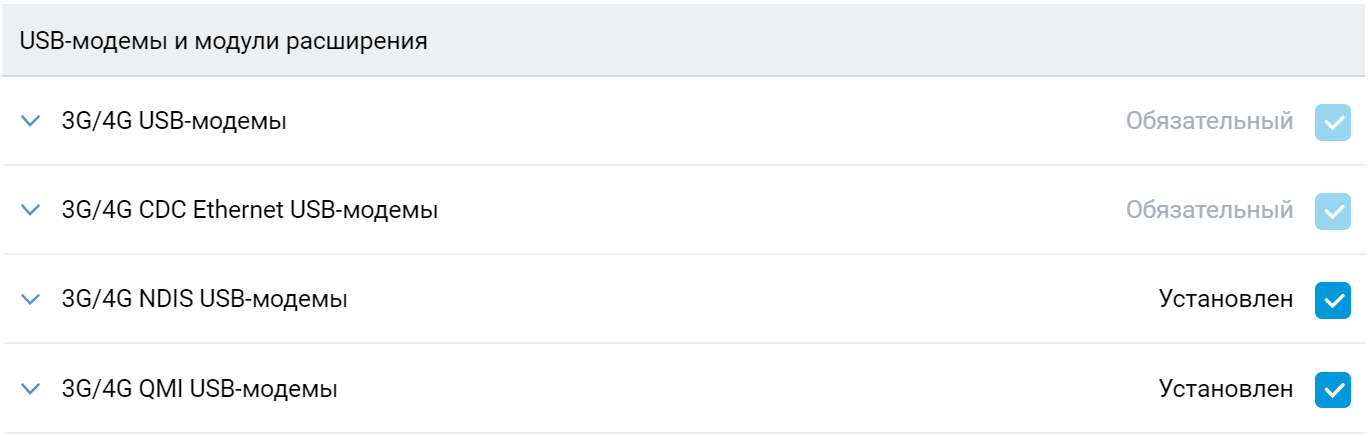Uncheck the 3G/4G QMI USB-модемы component

pos(1332,389)
